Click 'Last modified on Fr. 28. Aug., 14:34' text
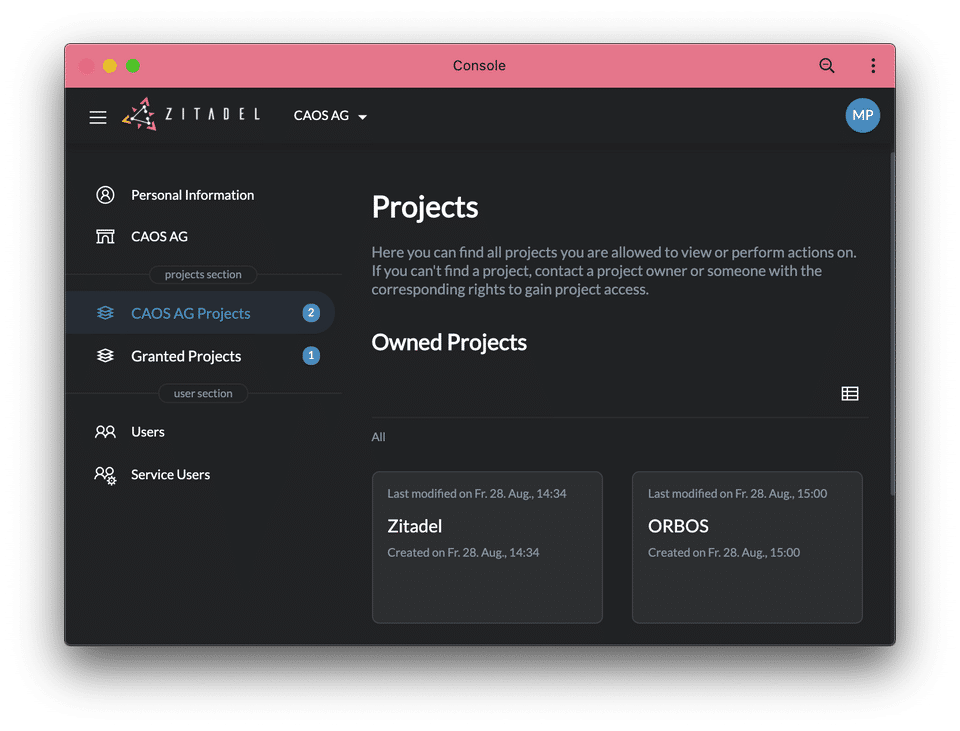 tap(477, 493)
